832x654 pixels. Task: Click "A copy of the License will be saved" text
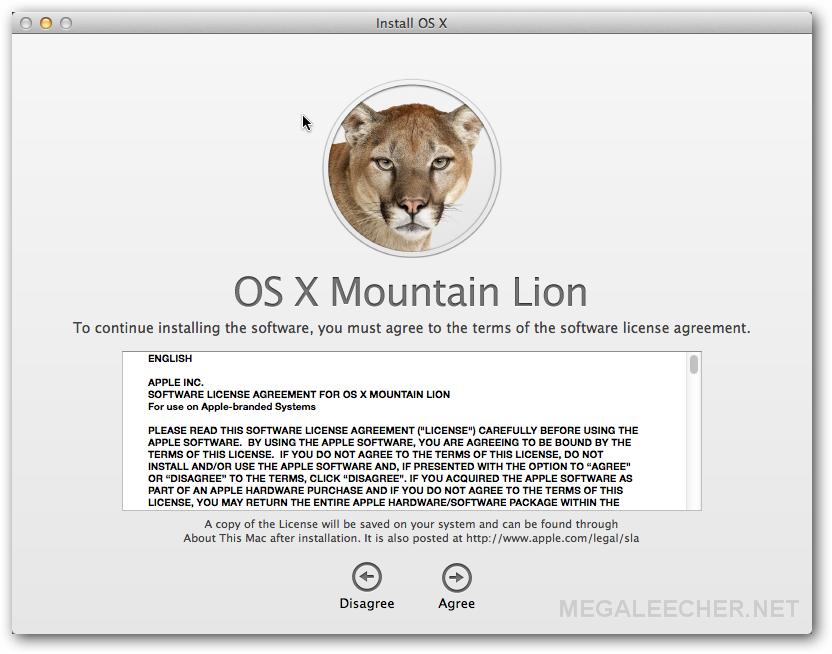pyautogui.click(x=411, y=524)
